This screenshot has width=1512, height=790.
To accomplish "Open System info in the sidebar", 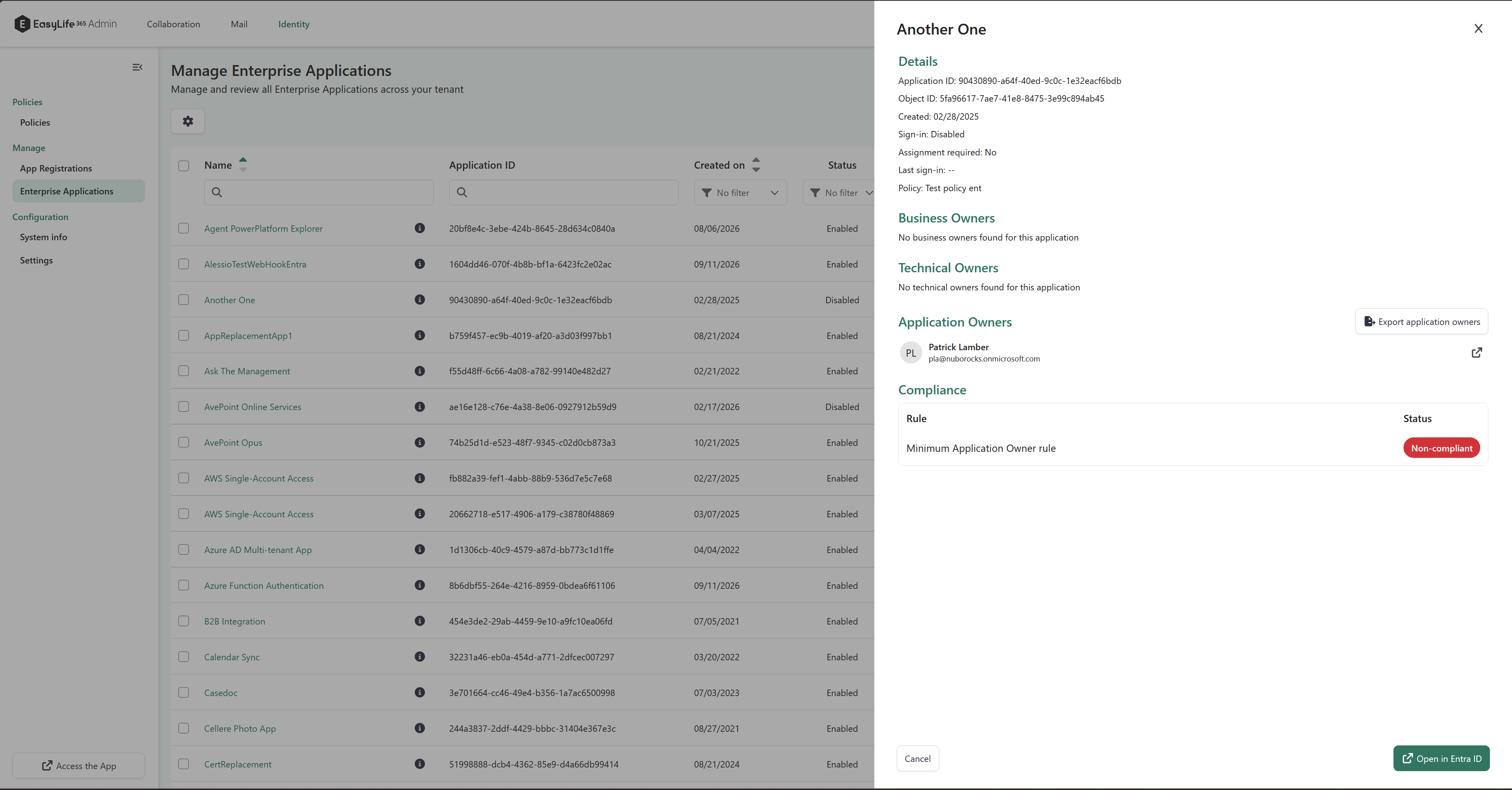I will click(x=43, y=237).
